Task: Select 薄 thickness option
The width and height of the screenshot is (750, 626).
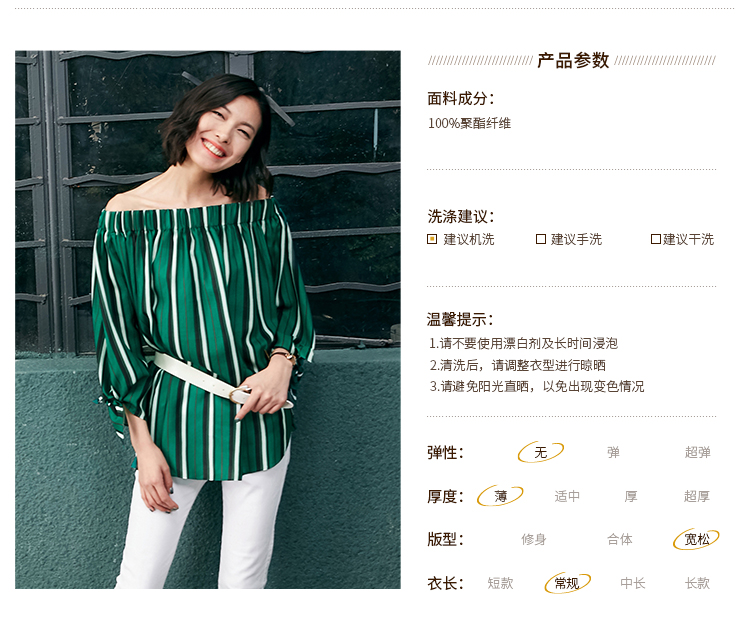Action: [x=500, y=496]
